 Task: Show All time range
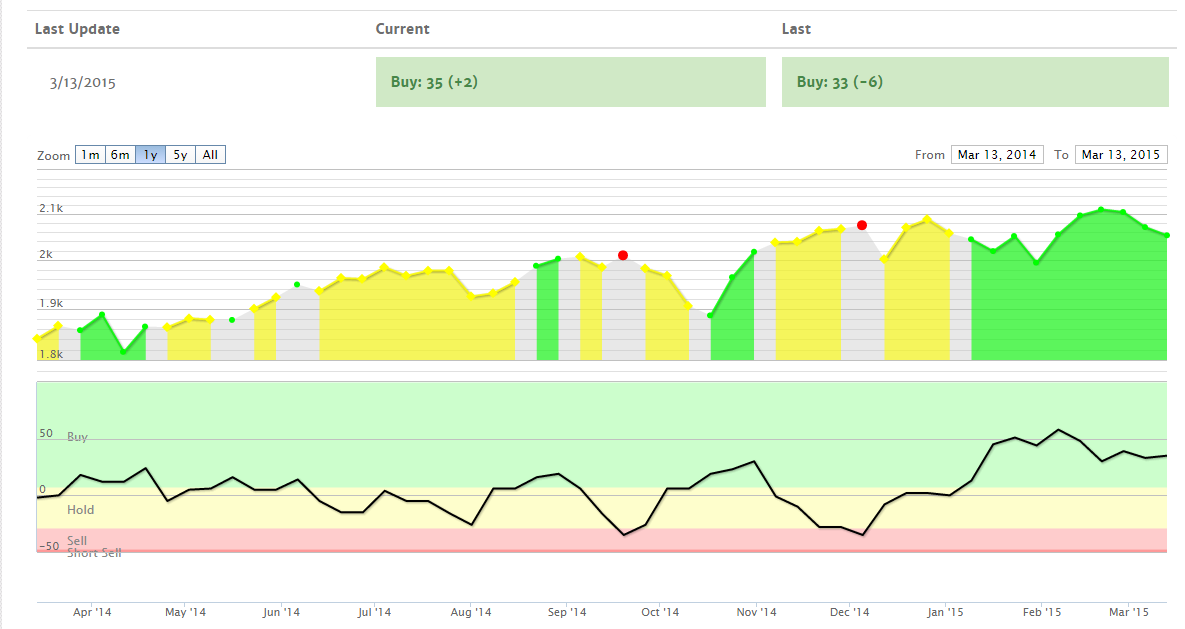tap(210, 155)
